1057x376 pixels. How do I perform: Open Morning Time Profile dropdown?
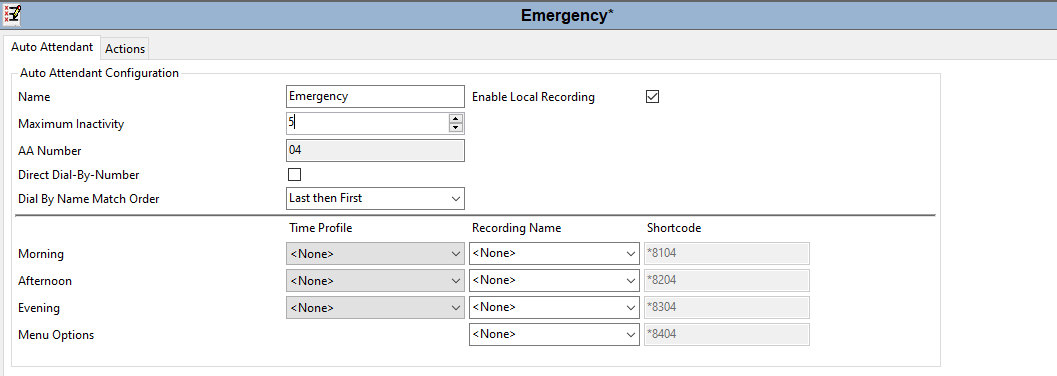(375, 253)
